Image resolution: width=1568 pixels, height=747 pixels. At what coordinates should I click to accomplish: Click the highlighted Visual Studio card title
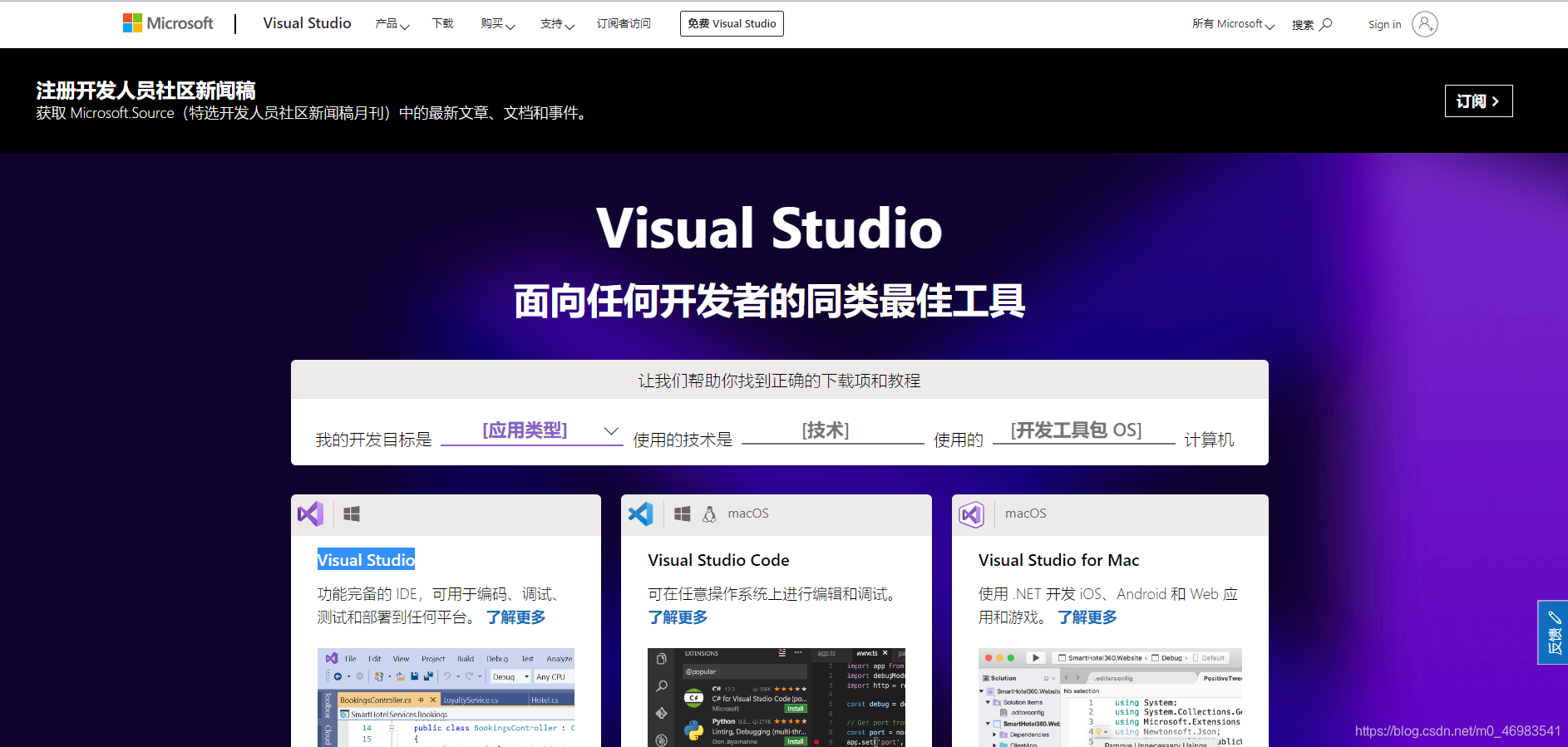(x=366, y=560)
